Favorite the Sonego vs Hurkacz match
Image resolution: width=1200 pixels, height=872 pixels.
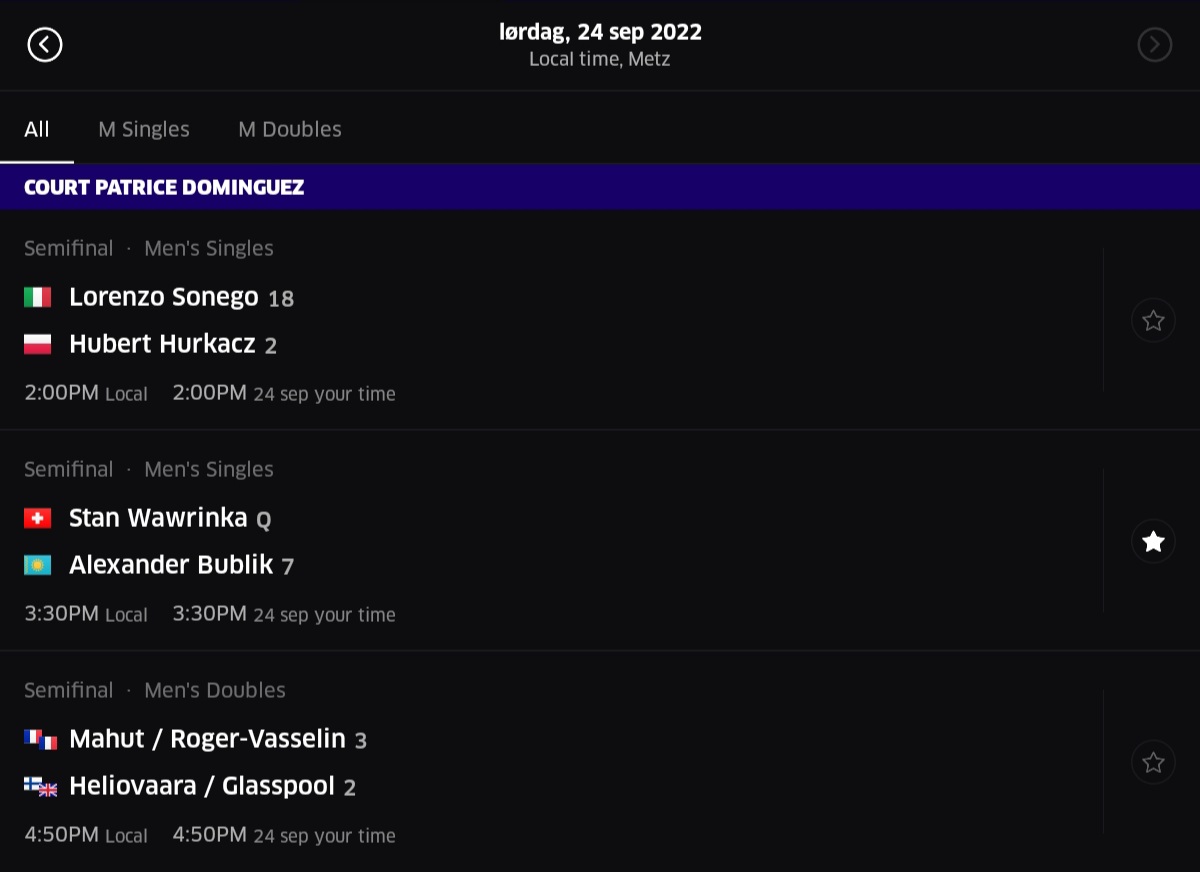pos(1153,320)
